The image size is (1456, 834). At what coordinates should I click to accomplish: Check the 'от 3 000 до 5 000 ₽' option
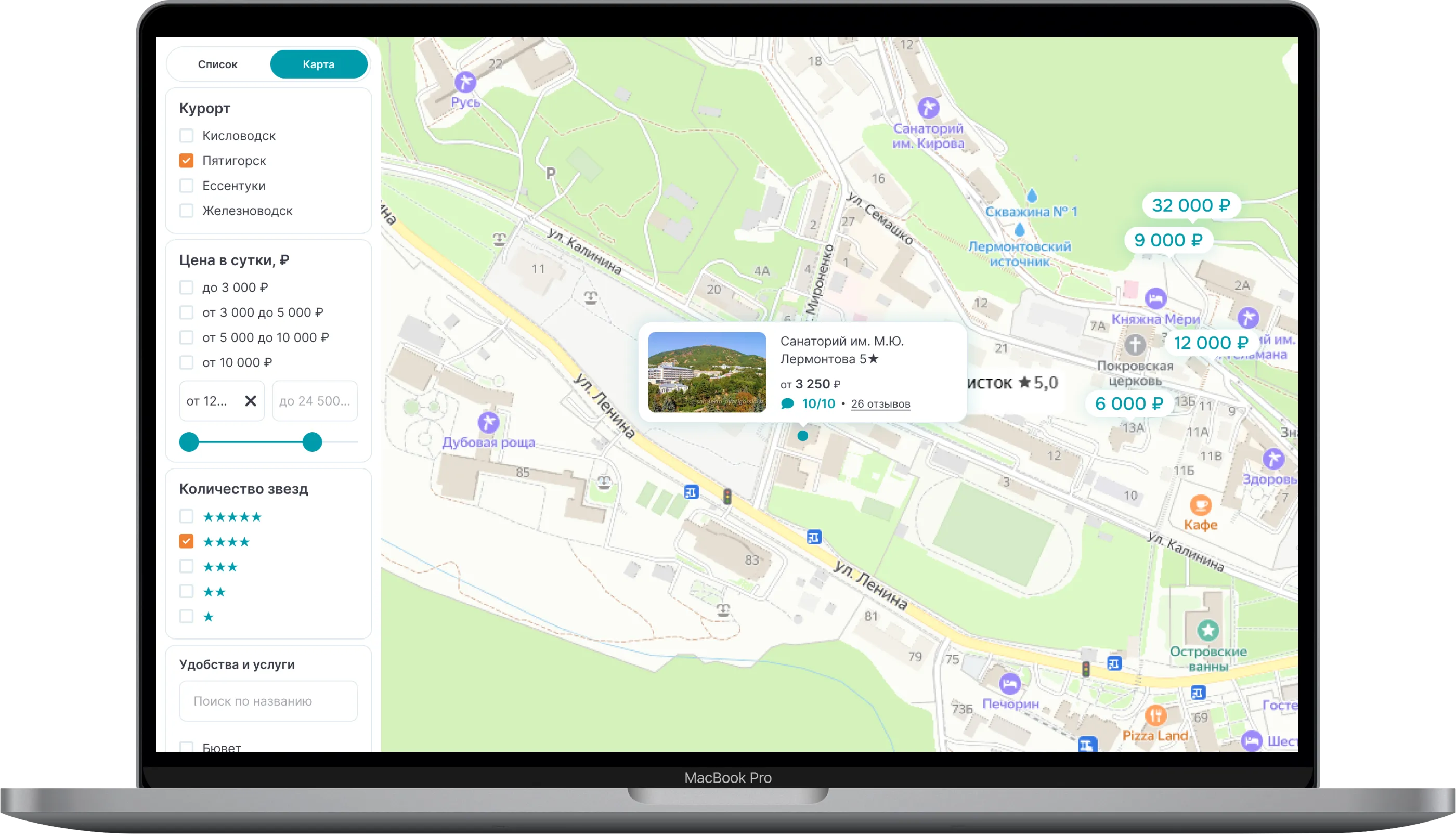tap(186, 313)
